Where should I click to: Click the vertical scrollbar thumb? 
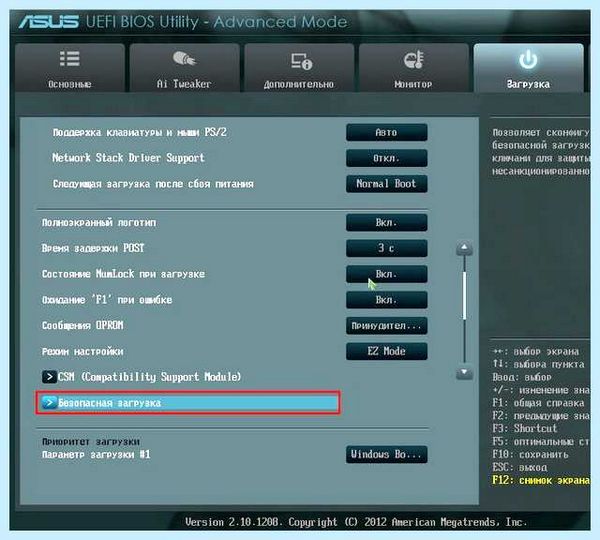464,295
